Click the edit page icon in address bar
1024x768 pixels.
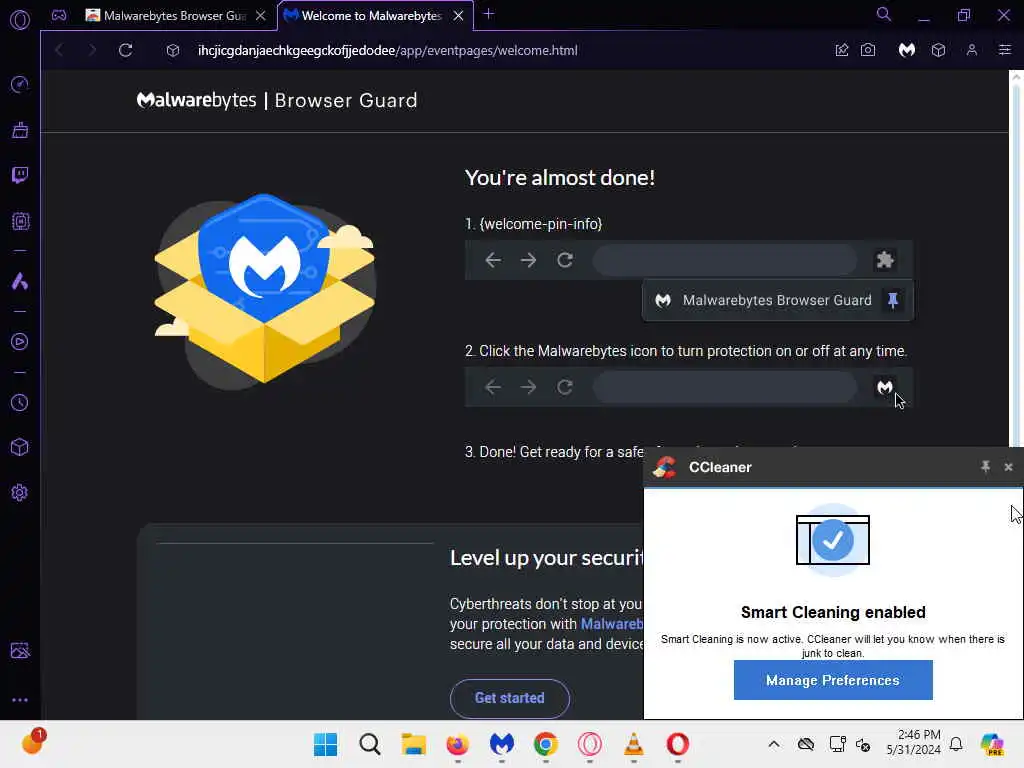click(x=842, y=50)
